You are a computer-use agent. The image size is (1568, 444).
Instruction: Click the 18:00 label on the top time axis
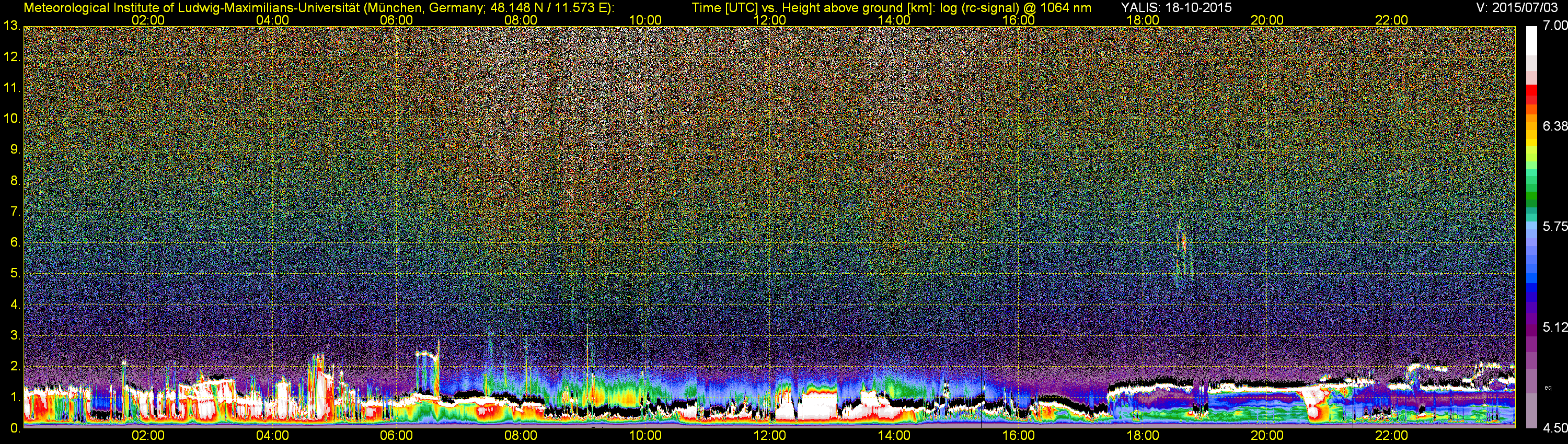pyautogui.click(x=1143, y=20)
